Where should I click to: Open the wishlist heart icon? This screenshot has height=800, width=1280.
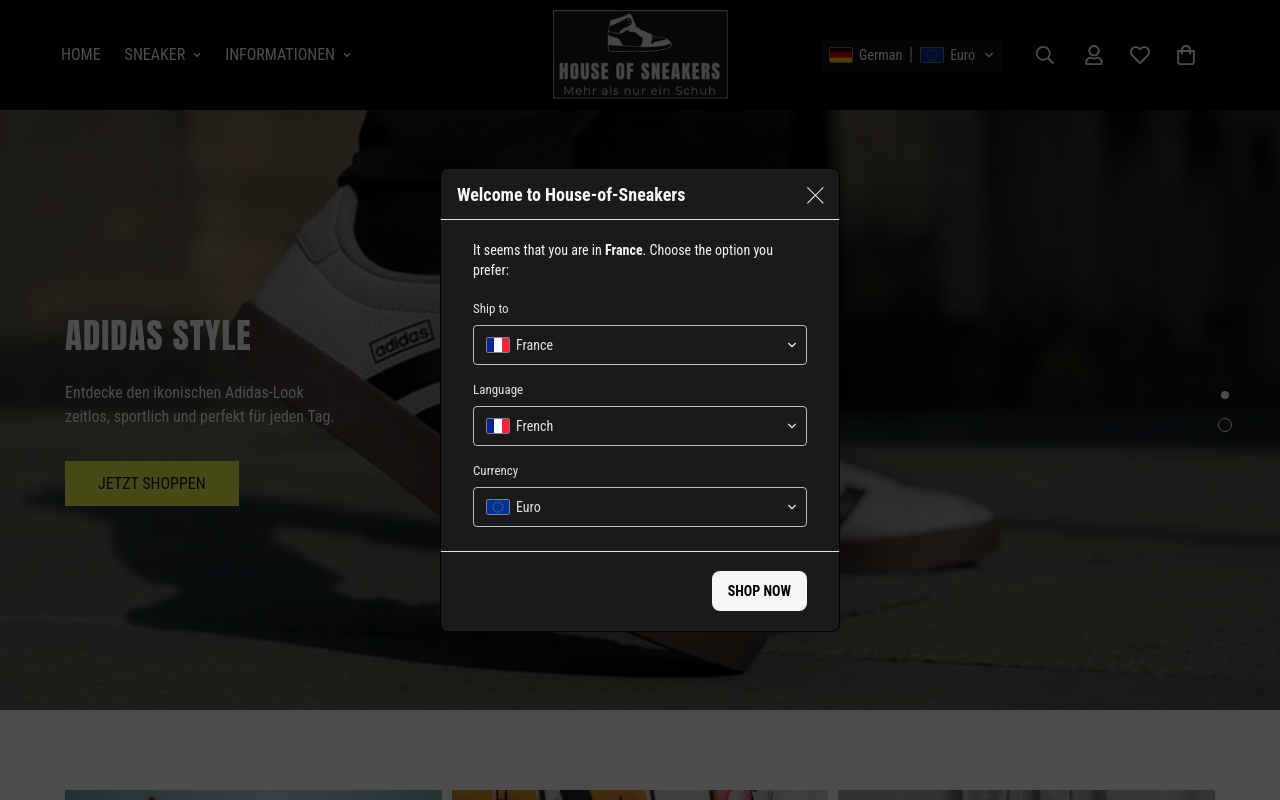(1140, 55)
